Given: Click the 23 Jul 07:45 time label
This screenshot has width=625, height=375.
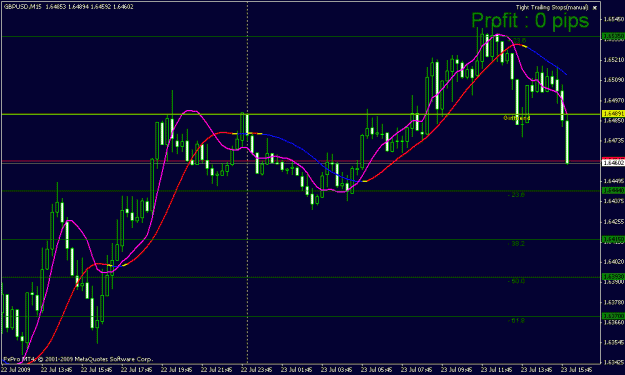Looking at the screenshot, I should coord(417,369).
